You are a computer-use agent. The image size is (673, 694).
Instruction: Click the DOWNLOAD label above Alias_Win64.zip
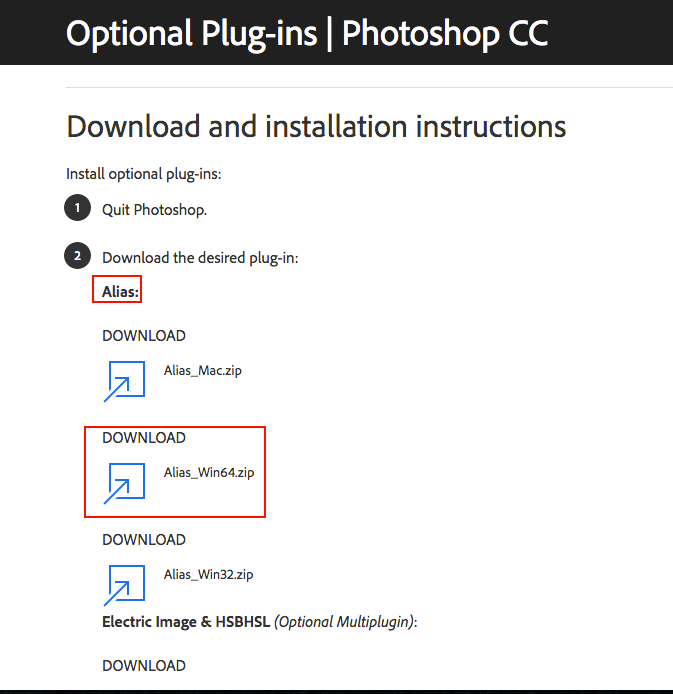click(144, 438)
